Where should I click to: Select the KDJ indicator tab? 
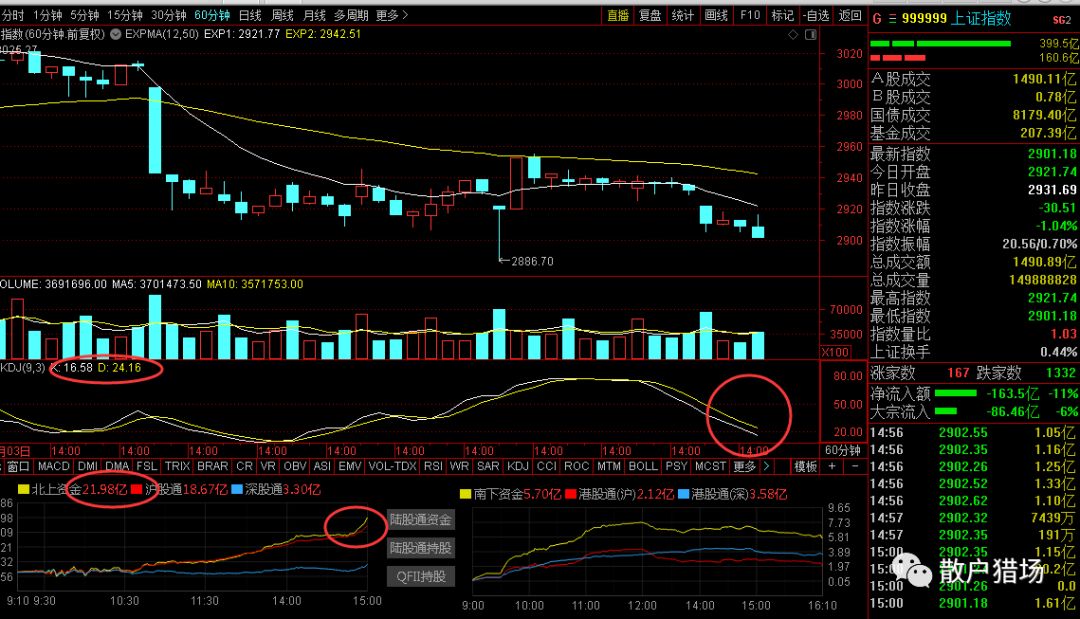(x=518, y=466)
